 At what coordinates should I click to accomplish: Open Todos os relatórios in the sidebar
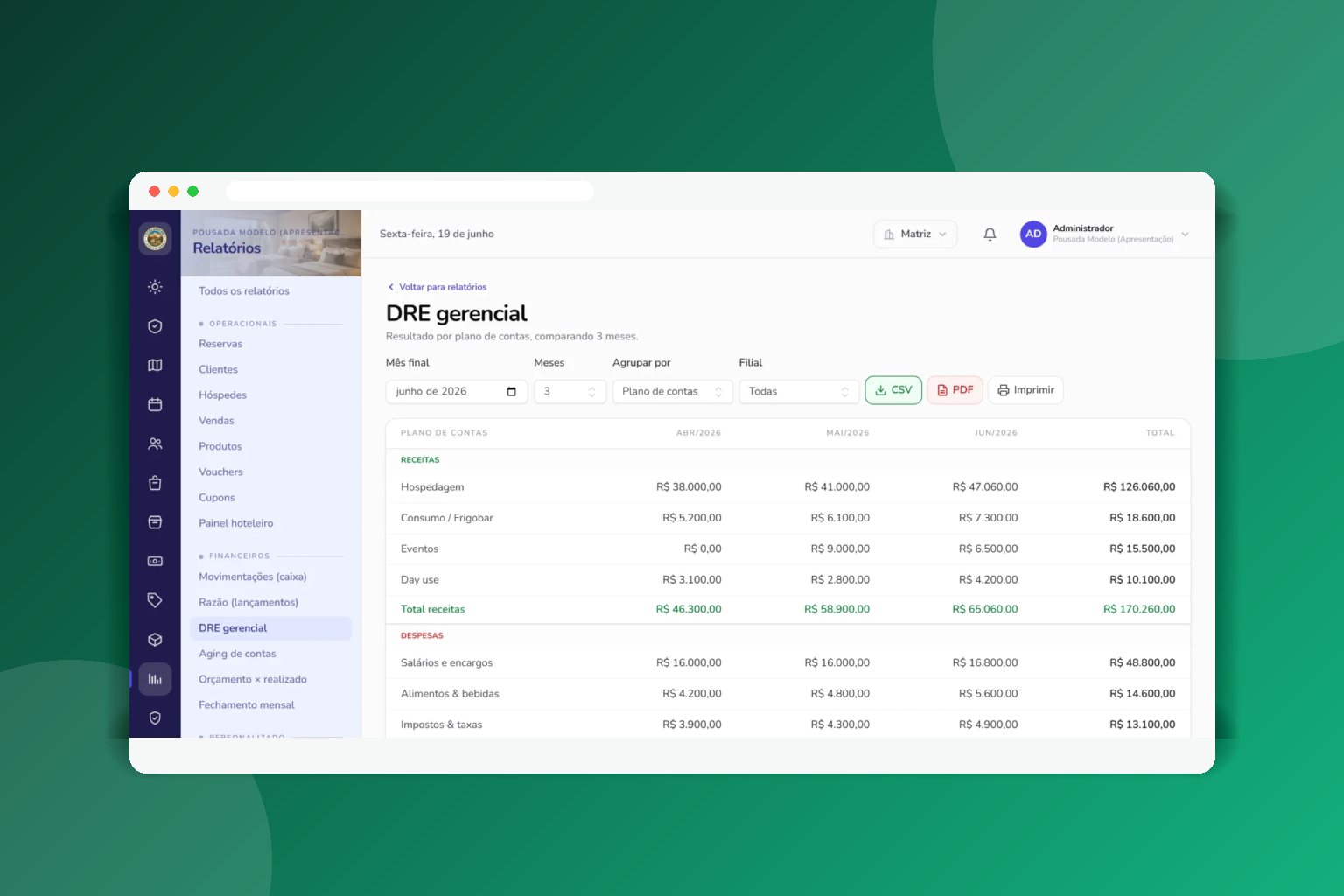(x=243, y=291)
